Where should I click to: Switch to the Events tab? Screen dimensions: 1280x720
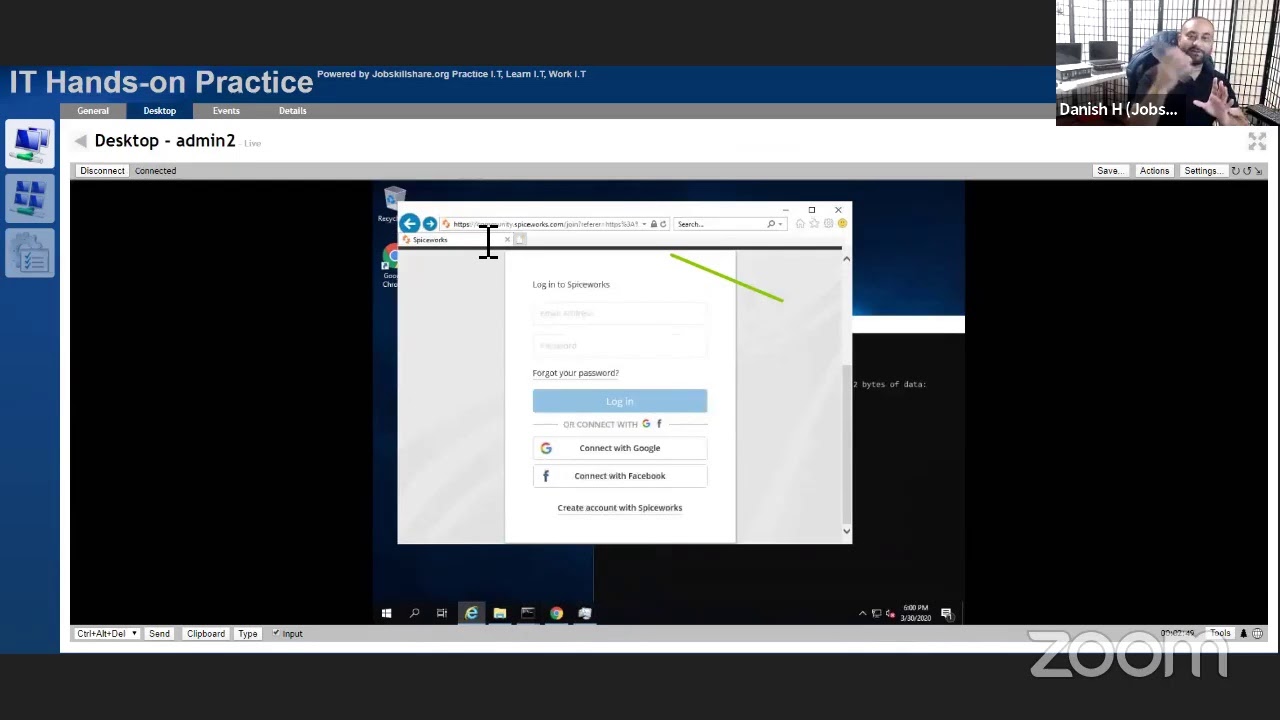(x=226, y=111)
